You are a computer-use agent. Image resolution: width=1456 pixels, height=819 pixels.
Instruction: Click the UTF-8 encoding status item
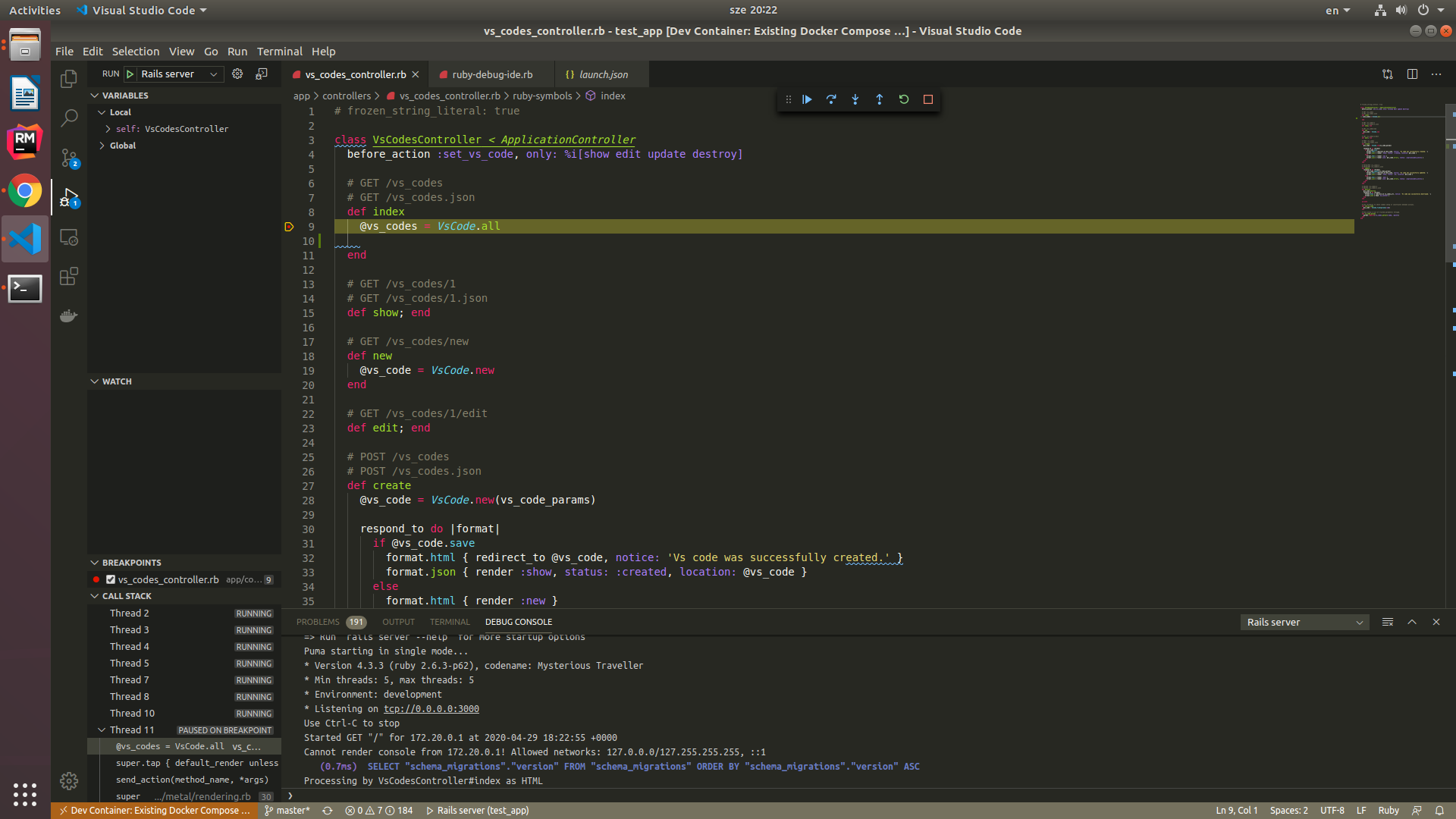tap(1332, 811)
